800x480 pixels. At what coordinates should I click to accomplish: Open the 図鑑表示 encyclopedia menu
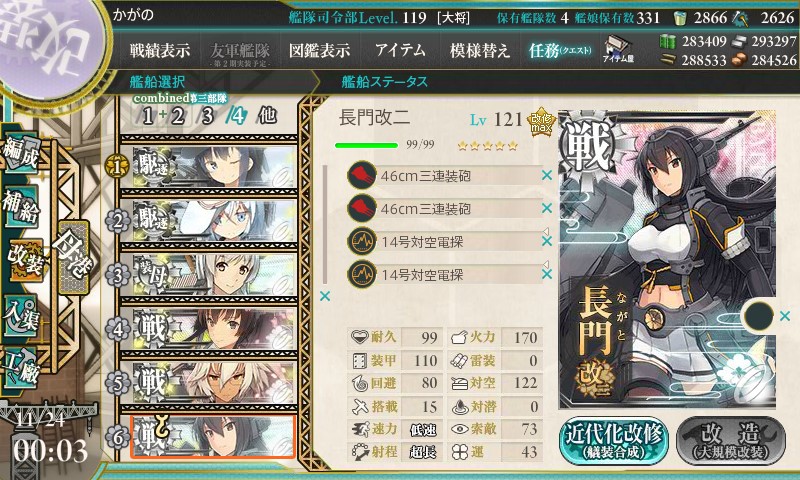tap(319, 50)
